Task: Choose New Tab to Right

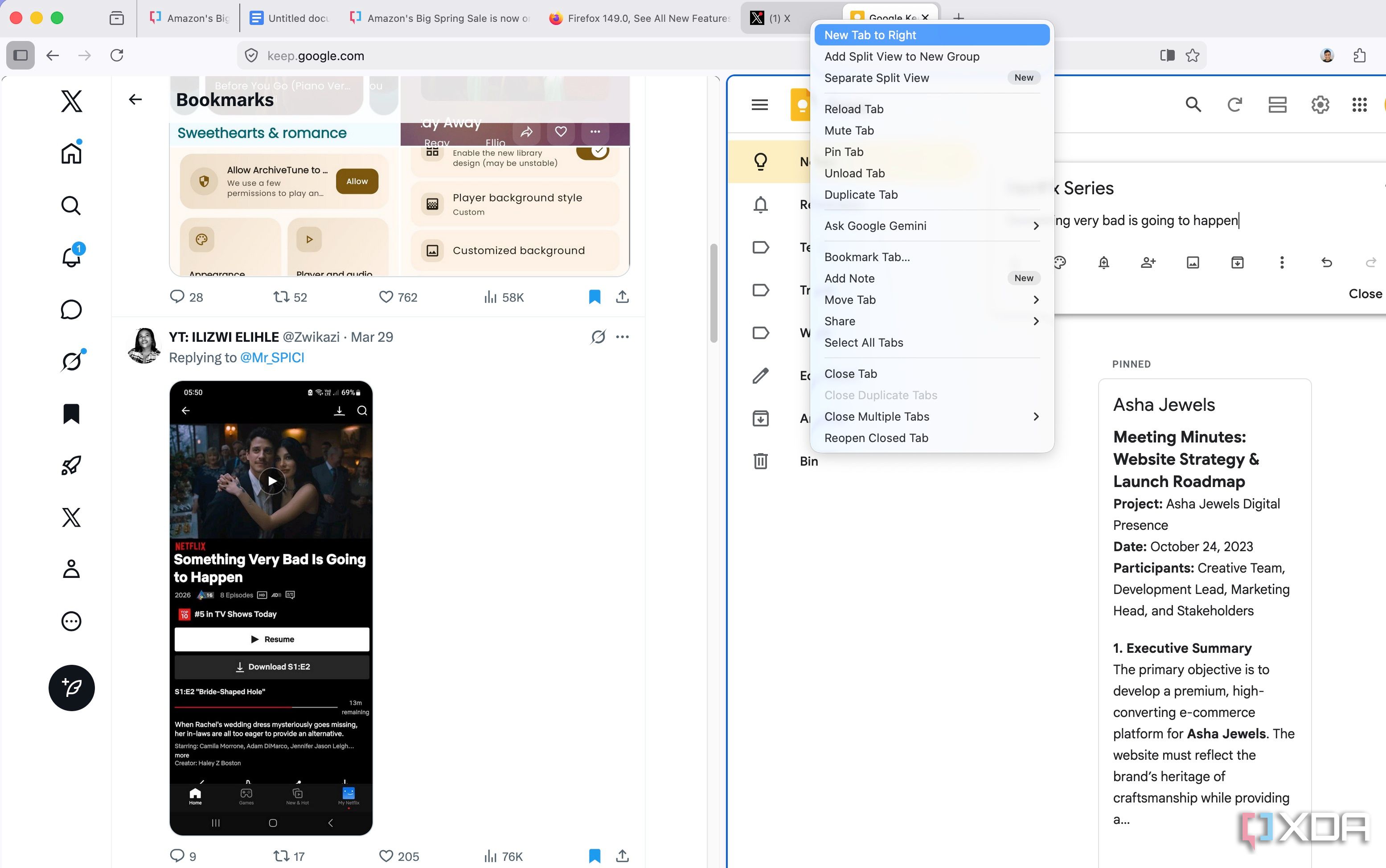Action: pos(931,35)
